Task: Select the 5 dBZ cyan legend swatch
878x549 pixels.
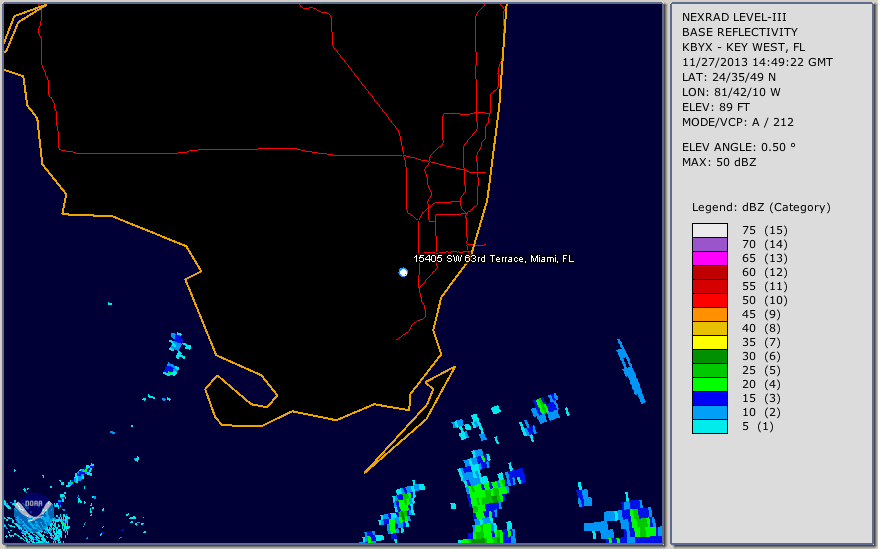Action: point(709,426)
